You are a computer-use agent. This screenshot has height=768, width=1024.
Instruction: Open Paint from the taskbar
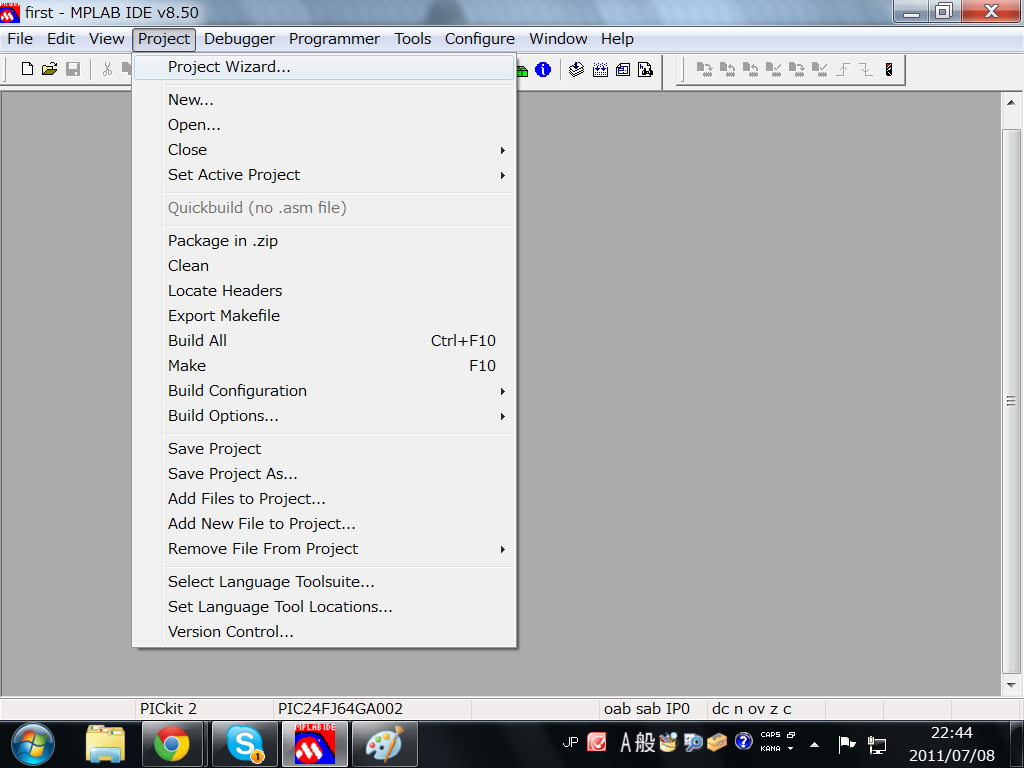click(384, 744)
